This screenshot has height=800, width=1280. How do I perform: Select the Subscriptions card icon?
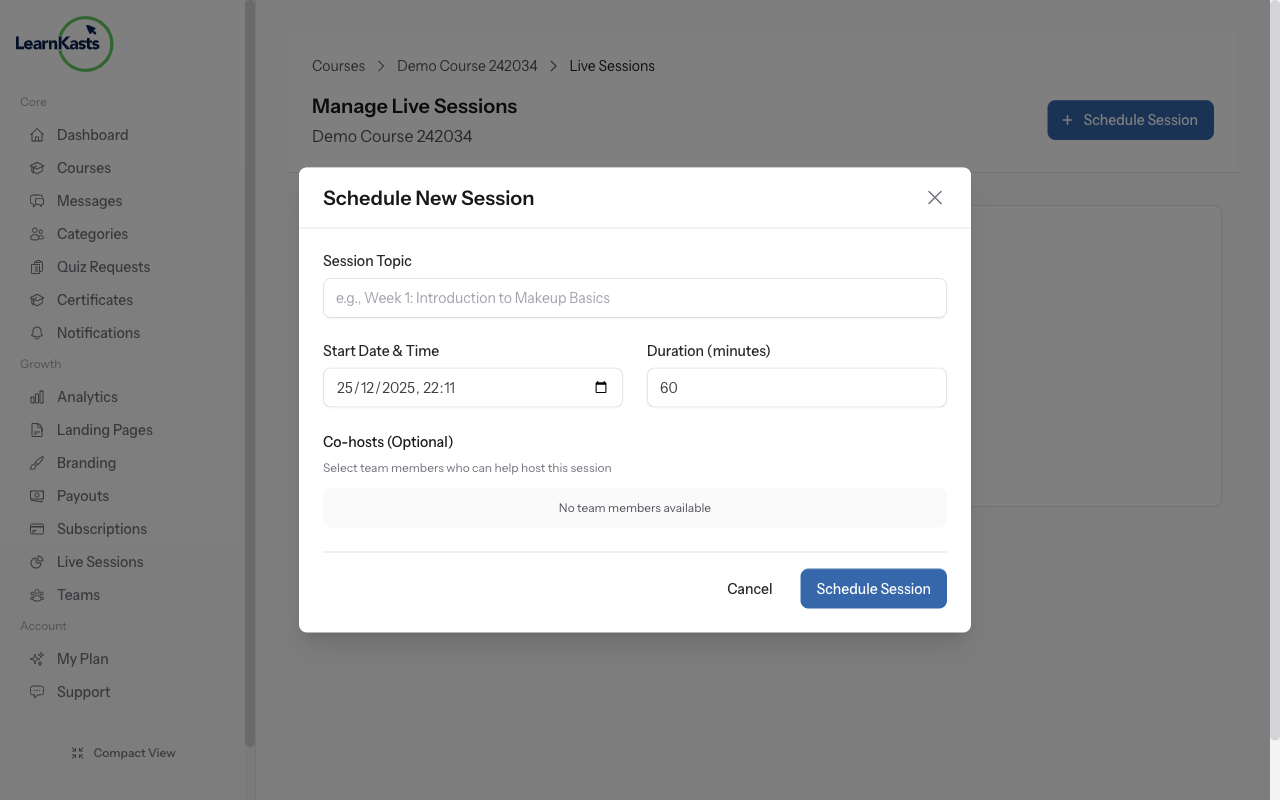[37, 528]
